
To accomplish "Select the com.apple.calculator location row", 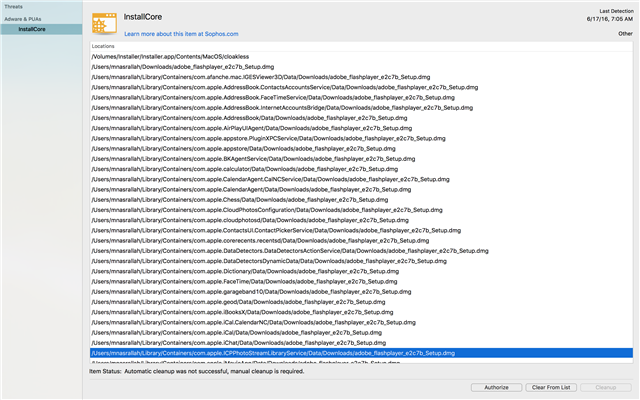I will [361, 169].
